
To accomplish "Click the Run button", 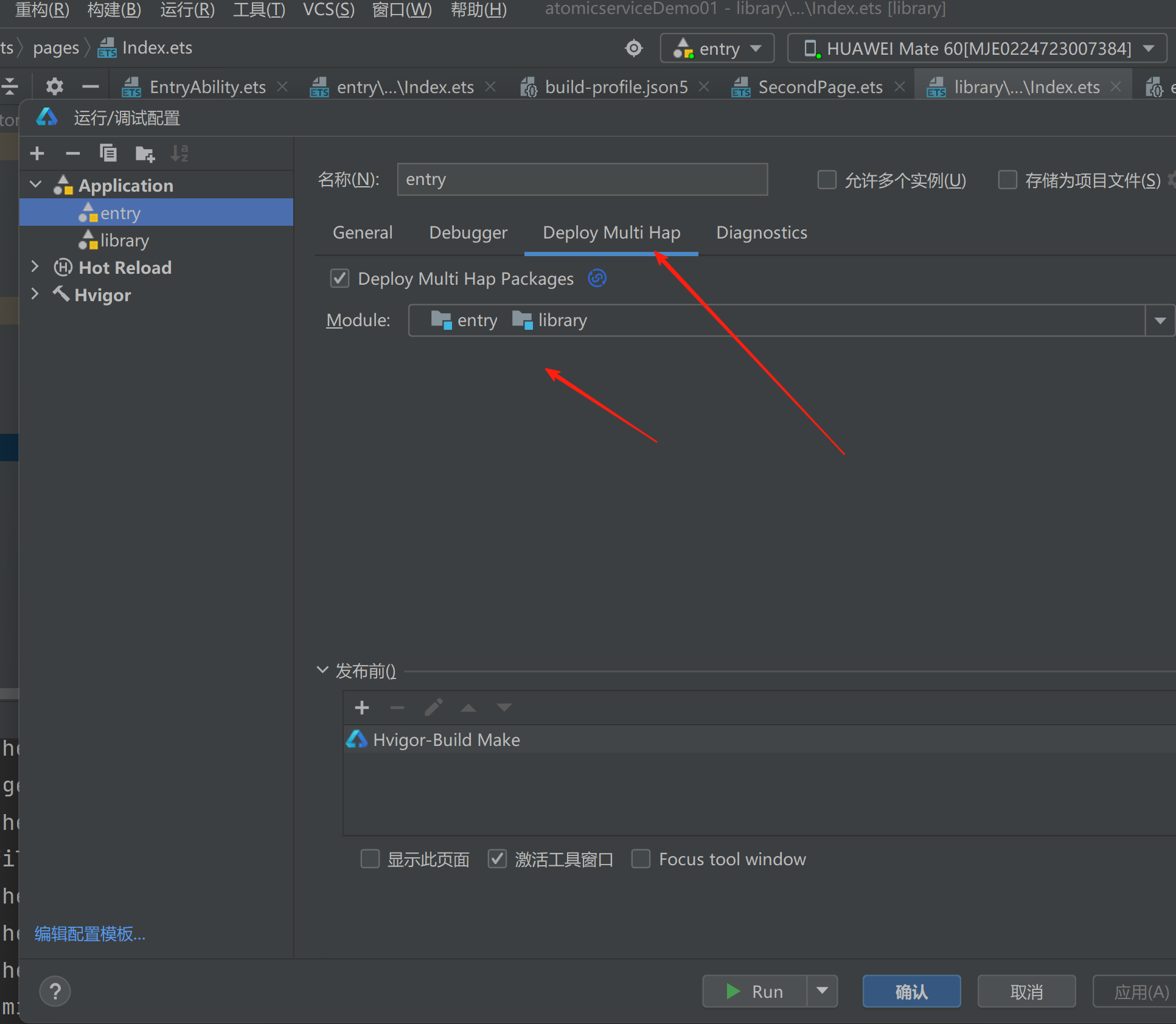I will coord(755,991).
